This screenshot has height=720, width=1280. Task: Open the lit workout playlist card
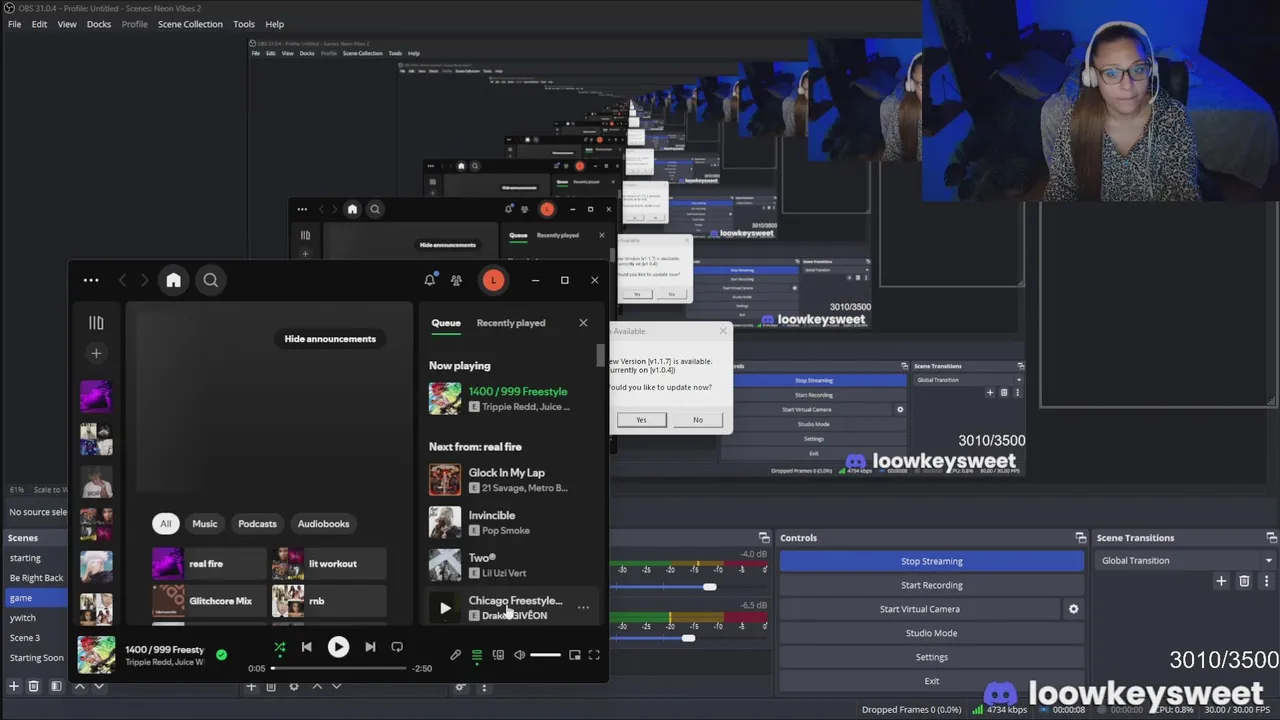tap(329, 564)
